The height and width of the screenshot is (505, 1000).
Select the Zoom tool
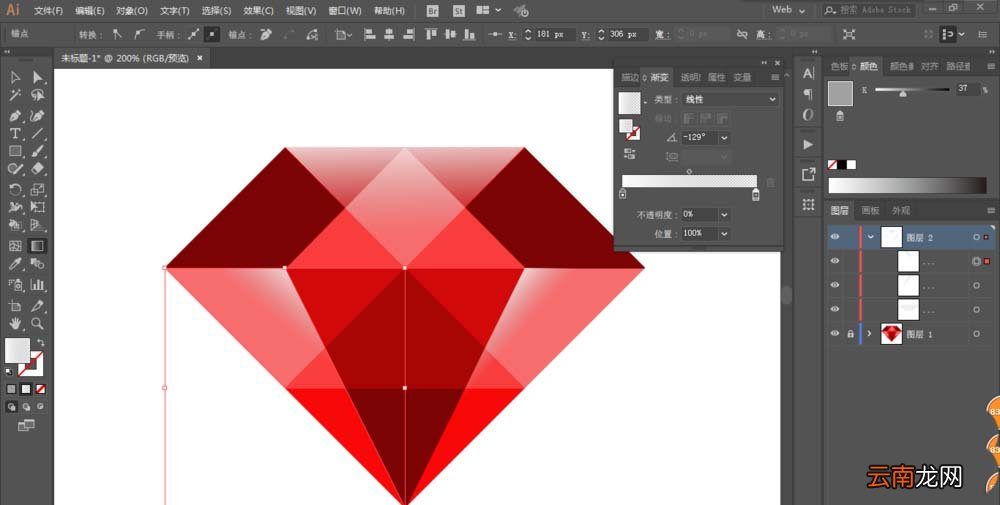pyautogui.click(x=38, y=323)
